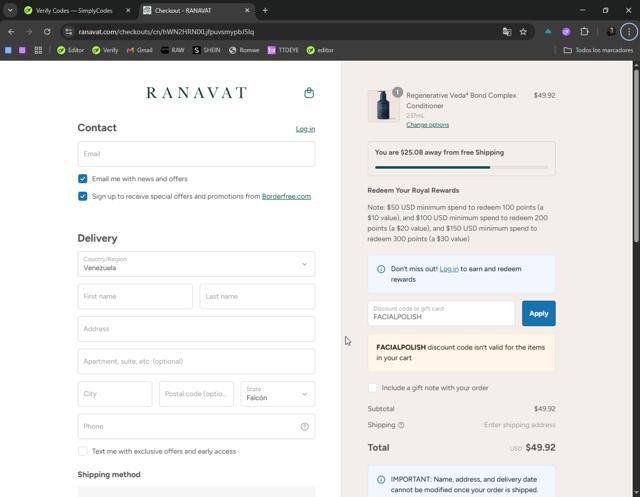Click the browser address bar URL
This screenshot has height=497, width=640.
coord(166,32)
